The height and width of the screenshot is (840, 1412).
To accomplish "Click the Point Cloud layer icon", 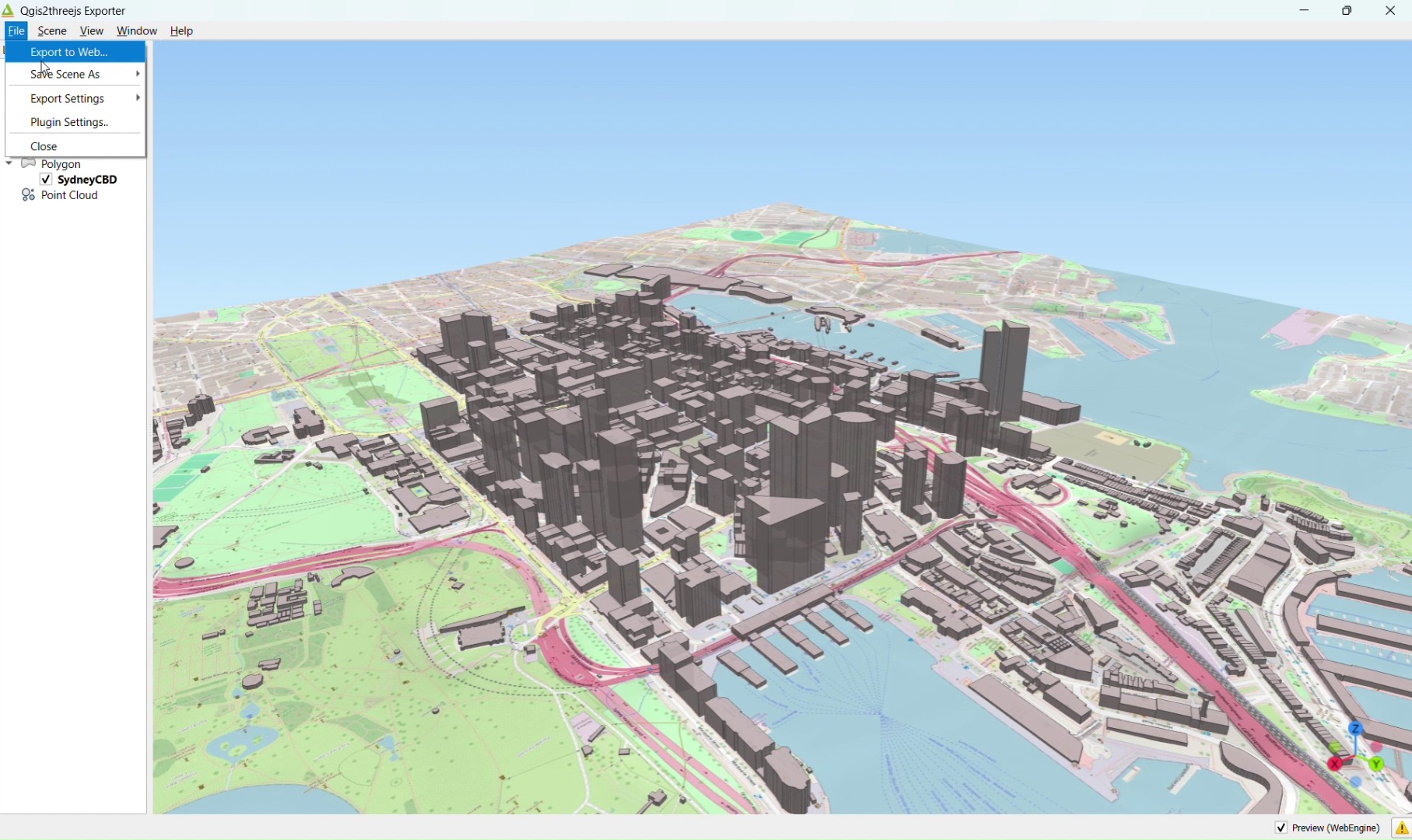I will (x=28, y=194).
